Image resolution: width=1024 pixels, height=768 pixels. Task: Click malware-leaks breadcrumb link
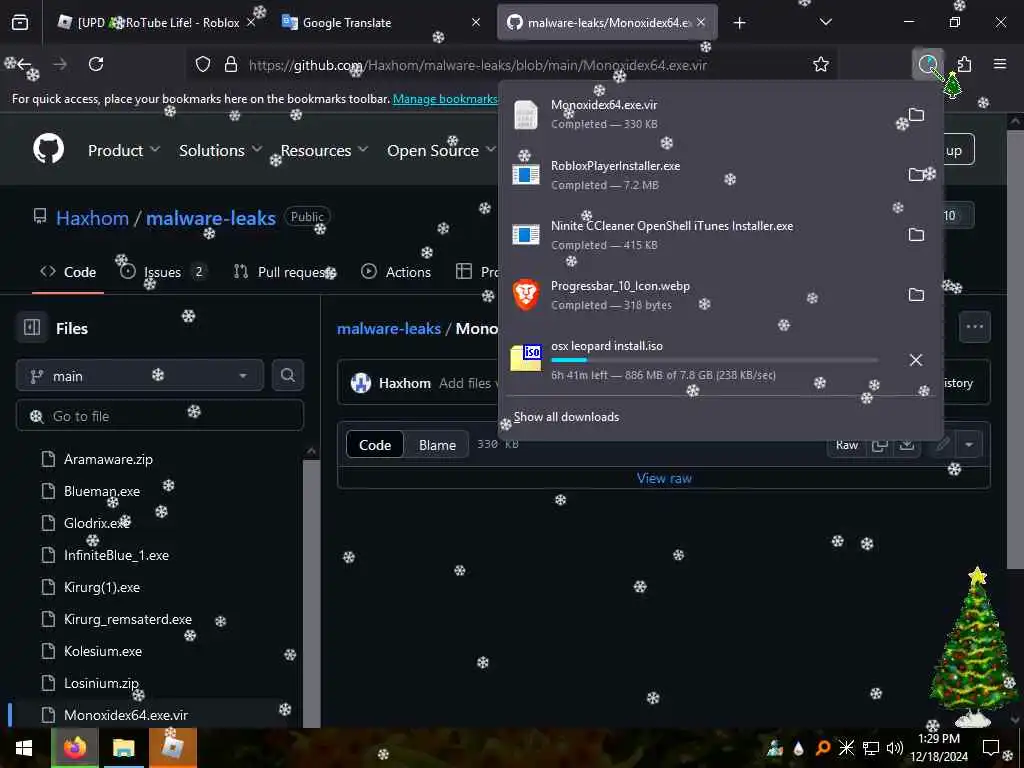point(389,328)
